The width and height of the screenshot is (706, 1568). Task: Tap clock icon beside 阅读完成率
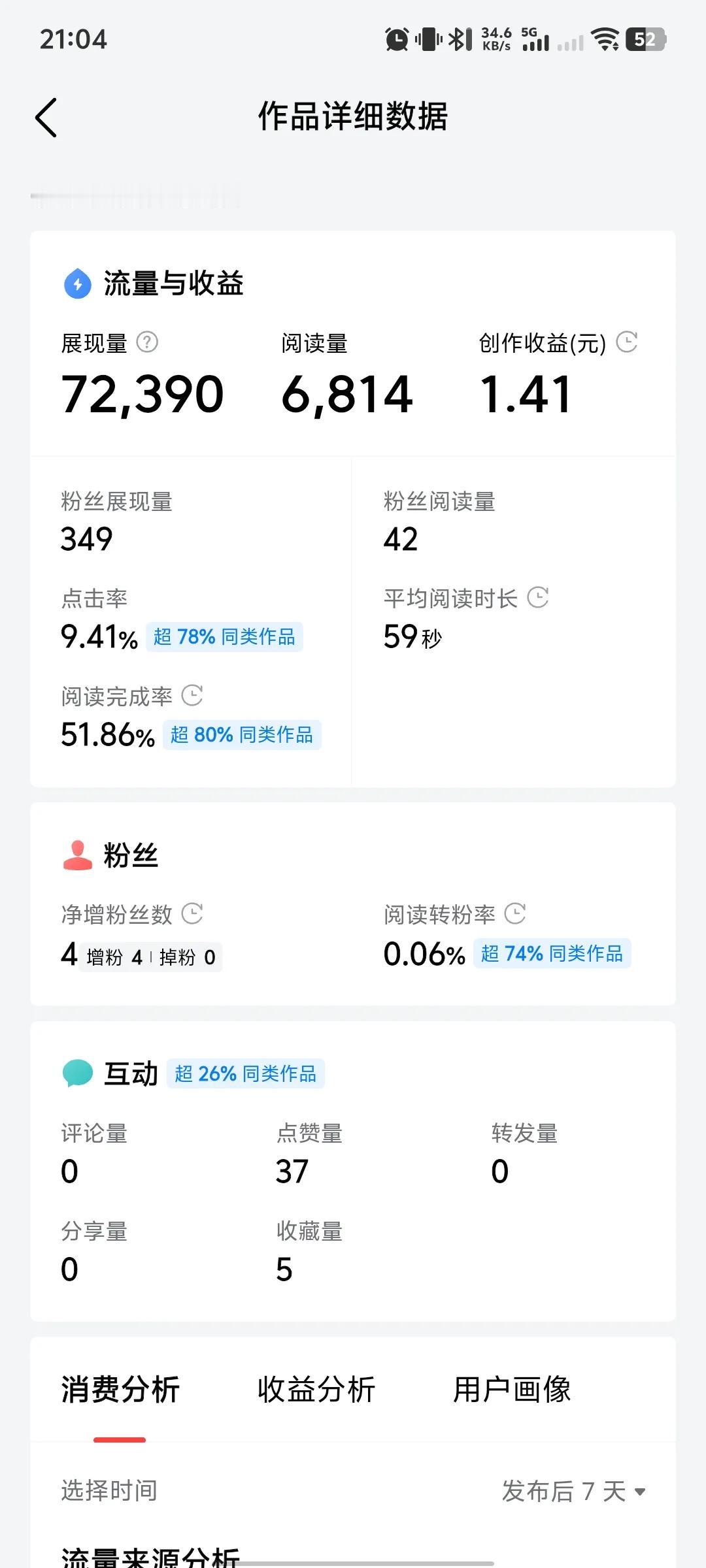pos(192,695)
